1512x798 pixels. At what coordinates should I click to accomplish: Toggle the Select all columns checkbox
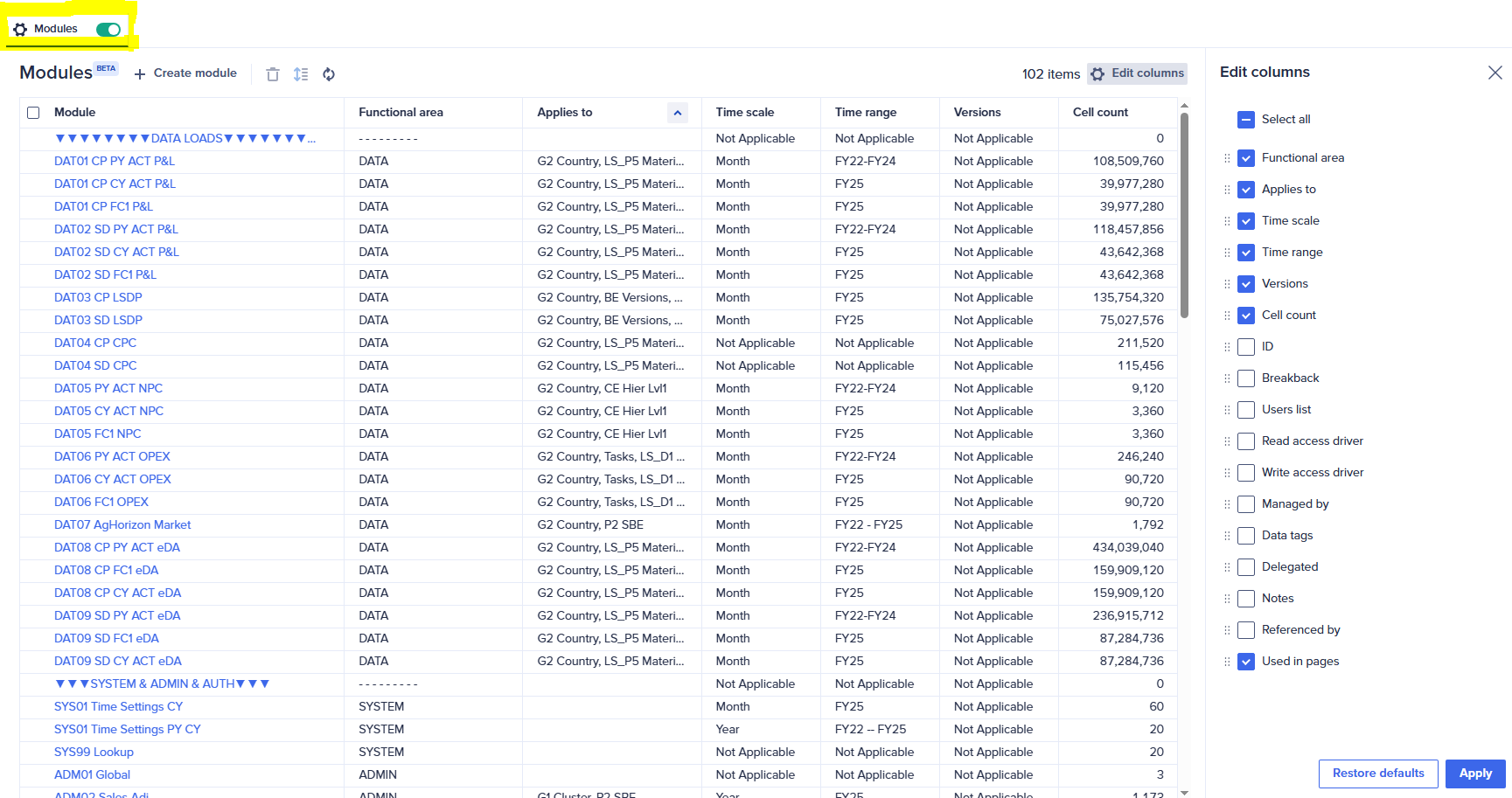(1246, 120)
